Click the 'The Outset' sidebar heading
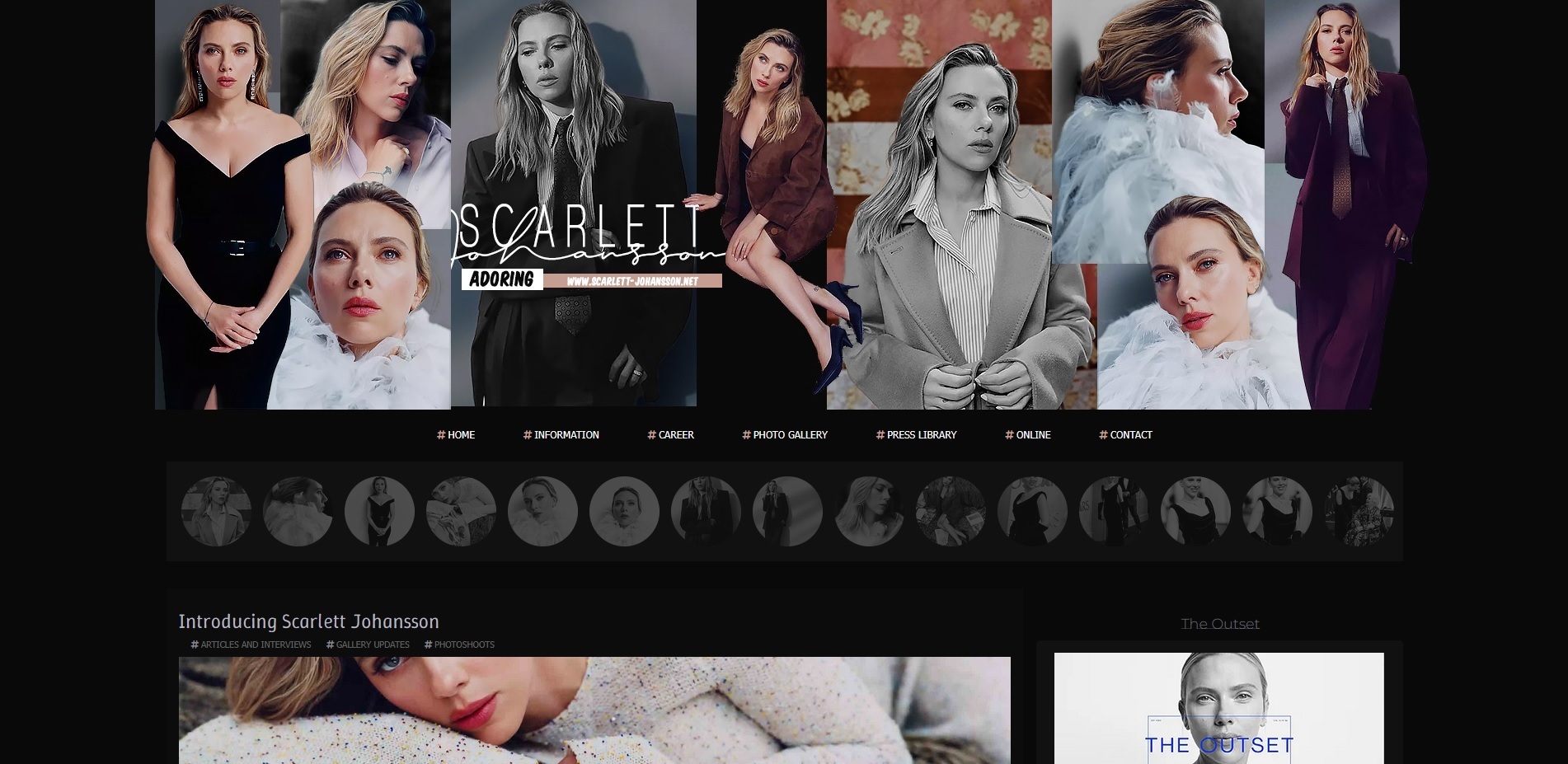The image size is (1568, 764). [x=1219, y=624]
